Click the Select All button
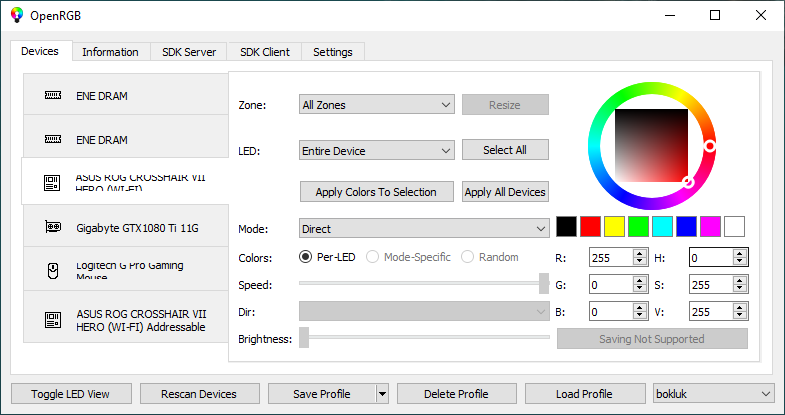This screenshot has height=415, width=785. coord(505,150)
